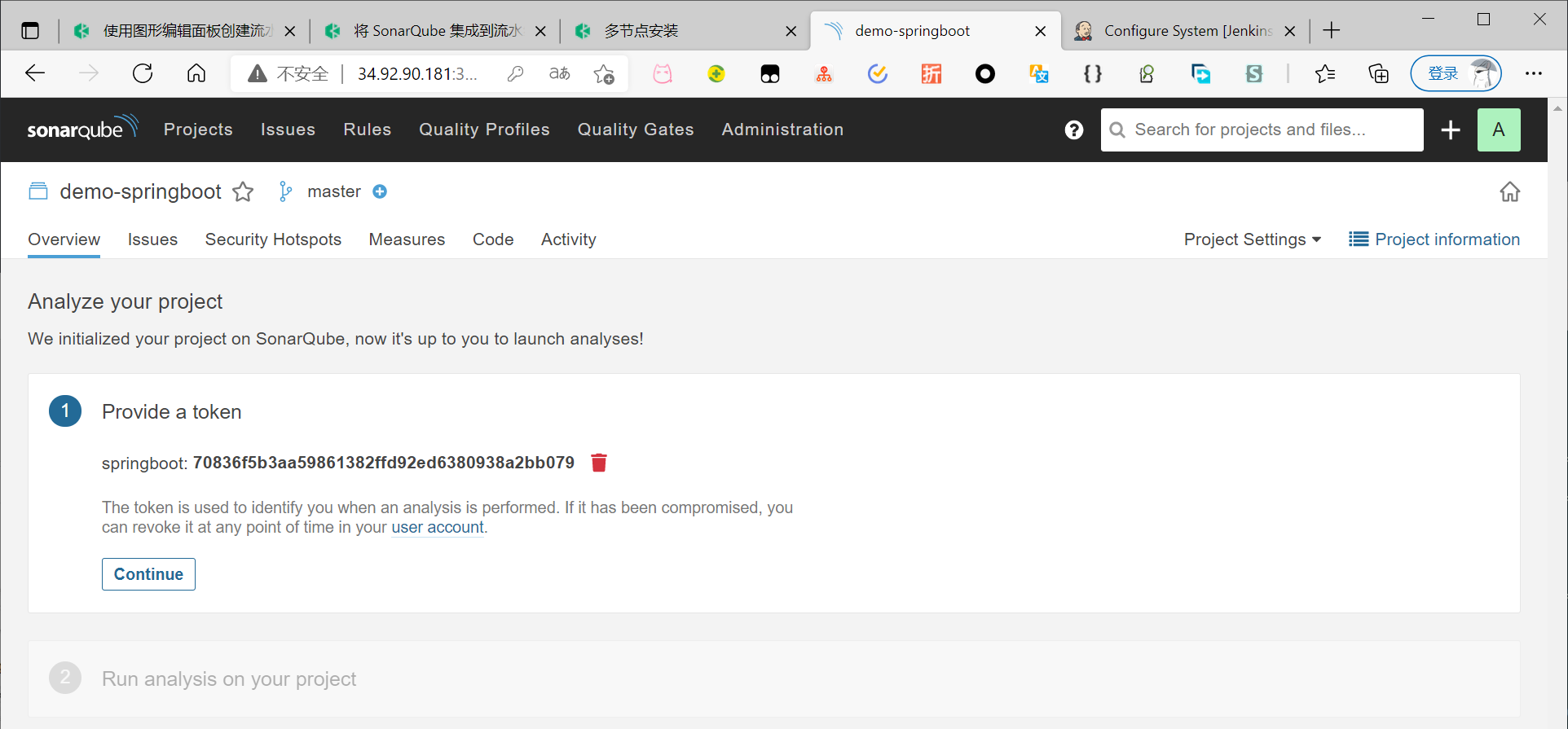Expand the Project Settings dropdown
Screen dimensions: 1568x729
(1252, 239)
